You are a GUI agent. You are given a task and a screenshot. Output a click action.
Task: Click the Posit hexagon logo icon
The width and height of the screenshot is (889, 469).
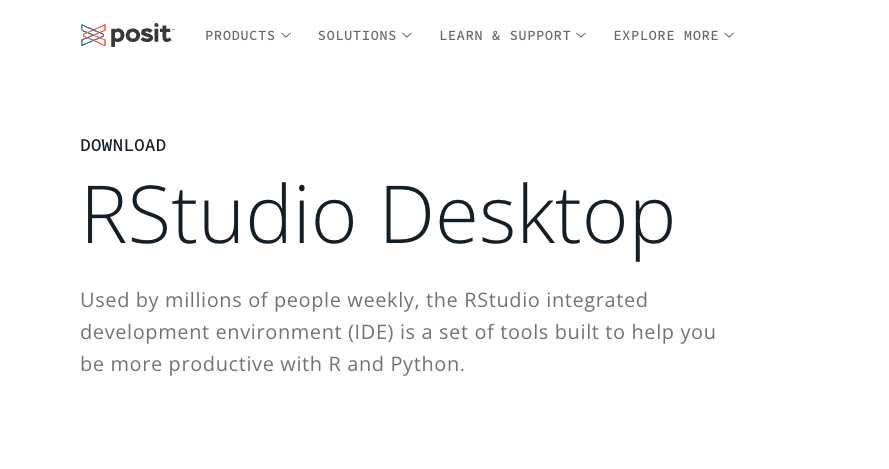click(x=93, y=35)
